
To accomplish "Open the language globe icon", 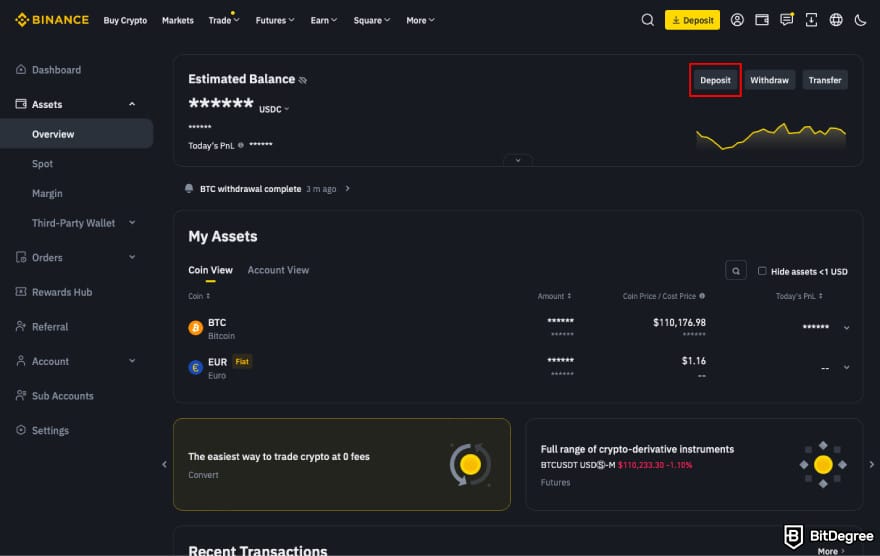I will coord(836,20).
